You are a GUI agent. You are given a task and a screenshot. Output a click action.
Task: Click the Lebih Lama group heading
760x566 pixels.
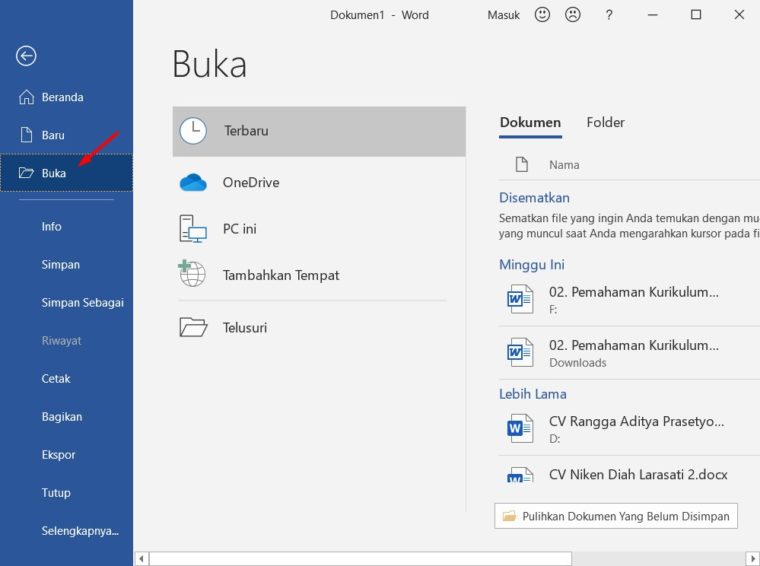click(x=533, y=394)
